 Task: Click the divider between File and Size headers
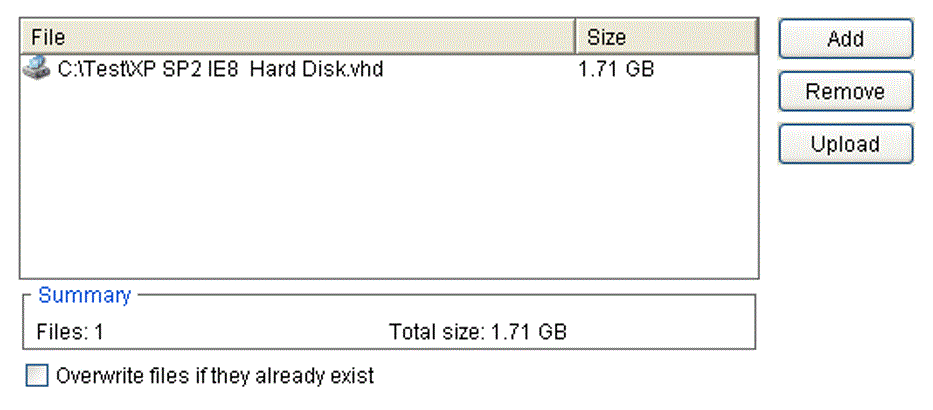[576, 38]
